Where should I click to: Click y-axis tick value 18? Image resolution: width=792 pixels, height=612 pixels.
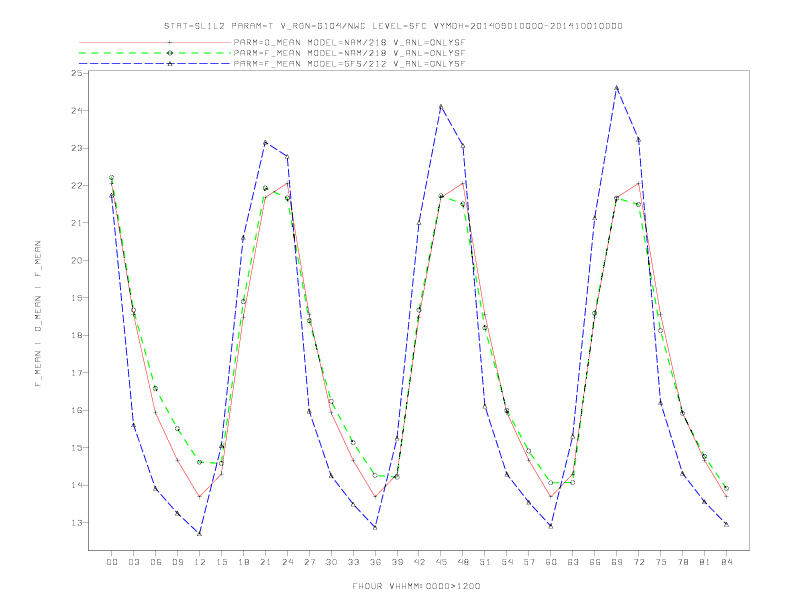[77, 335]
